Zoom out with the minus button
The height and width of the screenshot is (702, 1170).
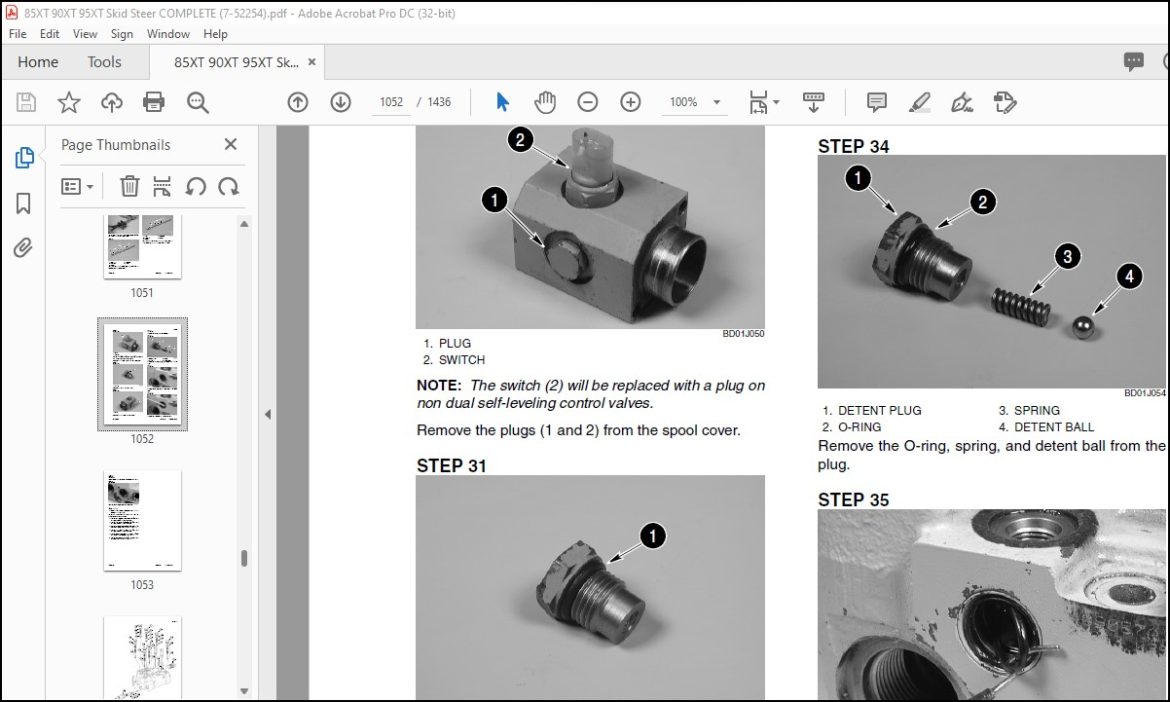588,102
